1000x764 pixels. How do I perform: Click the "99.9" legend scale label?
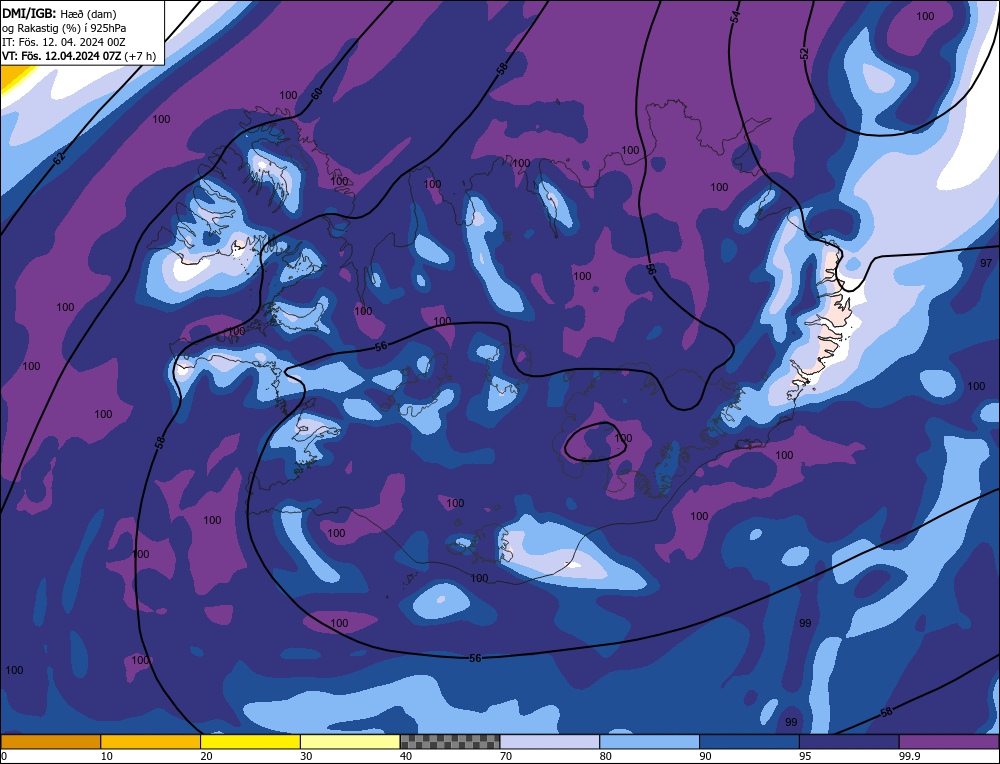tap(909, 756)
